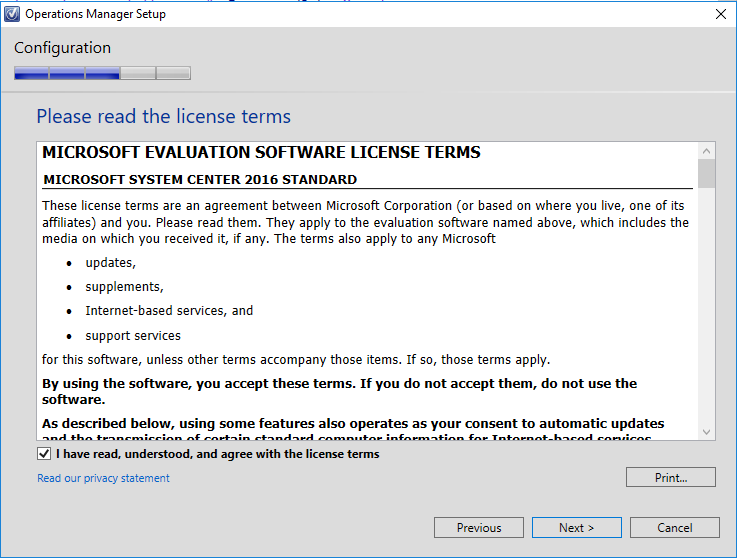Click the license text scroll down arrow
The height and width of the screenshot is (558, 737).
point(706,432)
